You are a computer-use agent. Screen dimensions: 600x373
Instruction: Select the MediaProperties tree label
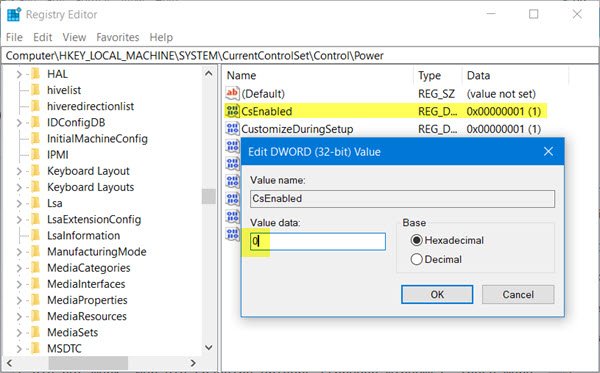tap(87, 300)
